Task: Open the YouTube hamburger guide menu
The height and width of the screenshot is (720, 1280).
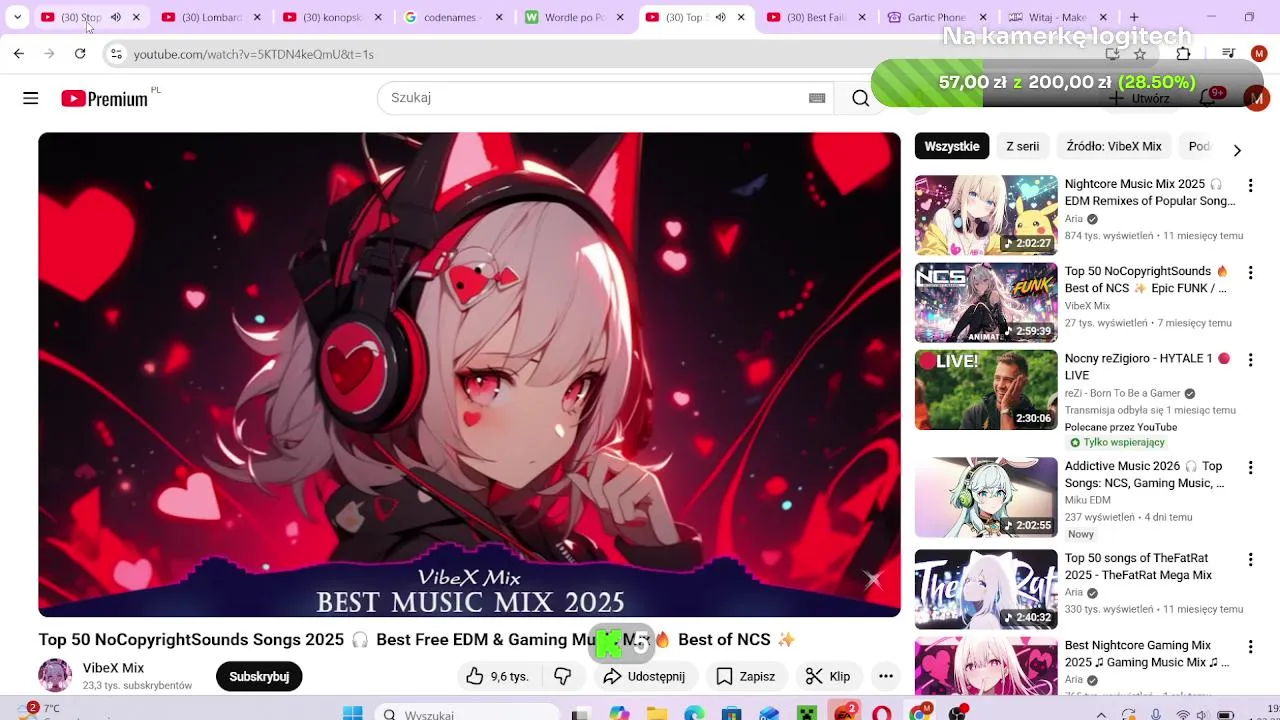Action: point(31,98)
